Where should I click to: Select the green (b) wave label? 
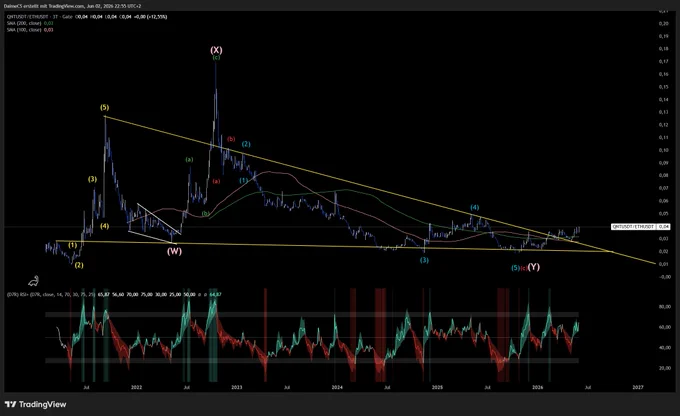[206, 213]
